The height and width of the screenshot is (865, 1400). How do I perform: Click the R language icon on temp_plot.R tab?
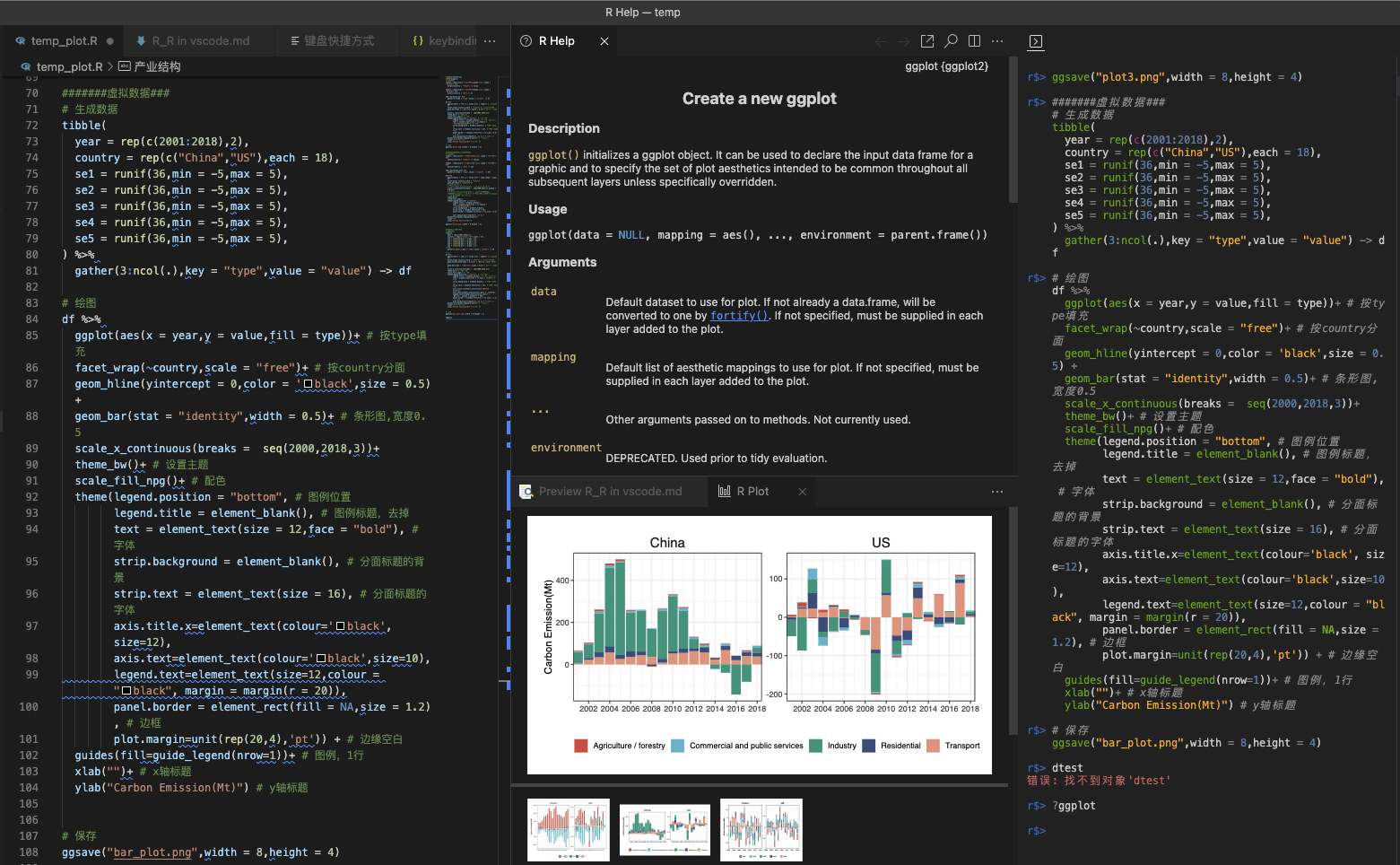[21, 40]
